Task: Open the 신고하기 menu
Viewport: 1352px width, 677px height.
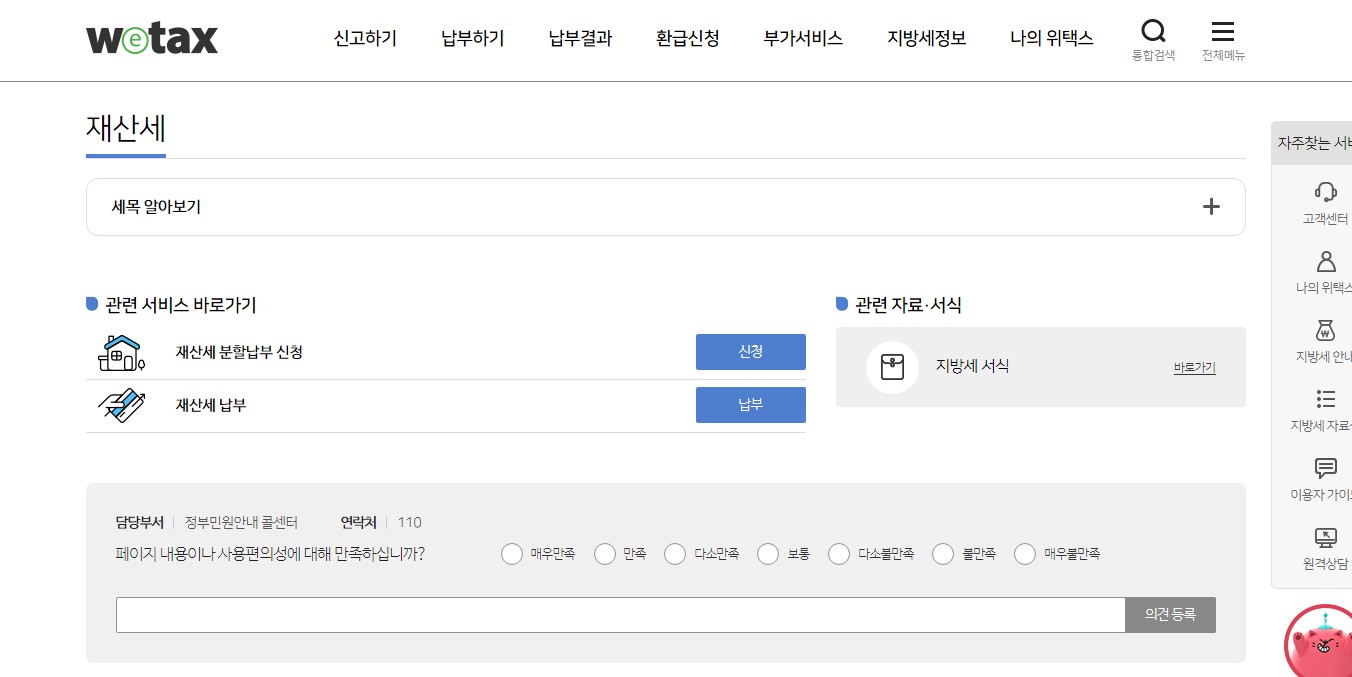Action: tap(364, 37)
